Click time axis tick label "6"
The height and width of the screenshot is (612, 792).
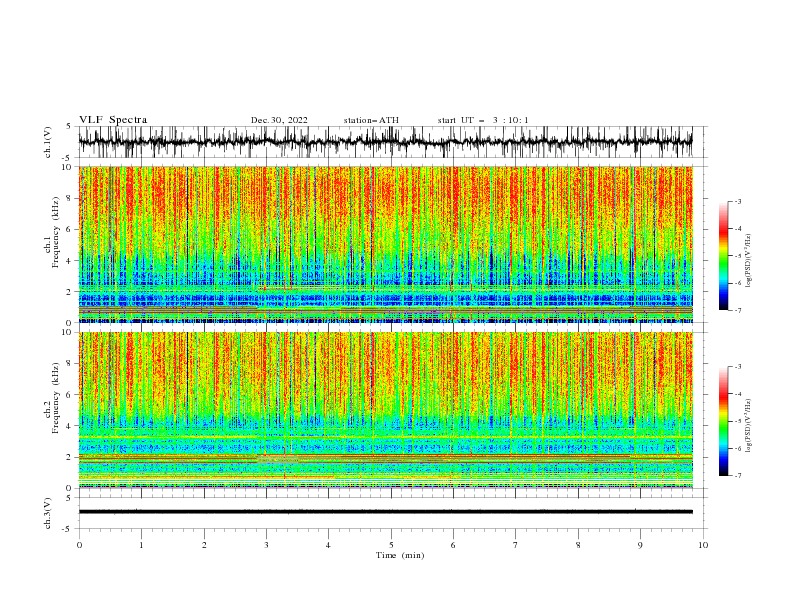(454, 545)
